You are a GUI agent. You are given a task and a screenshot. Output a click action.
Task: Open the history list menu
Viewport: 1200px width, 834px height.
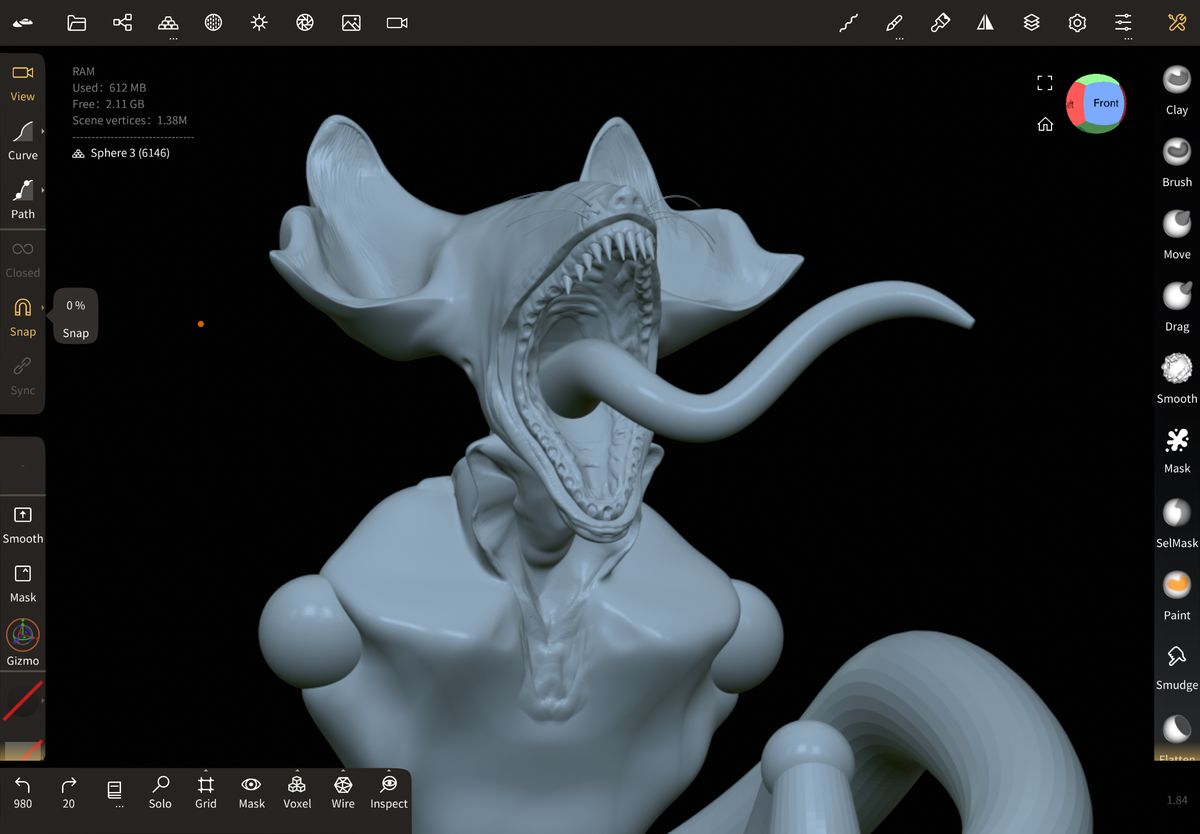click(x=115, y=792)
